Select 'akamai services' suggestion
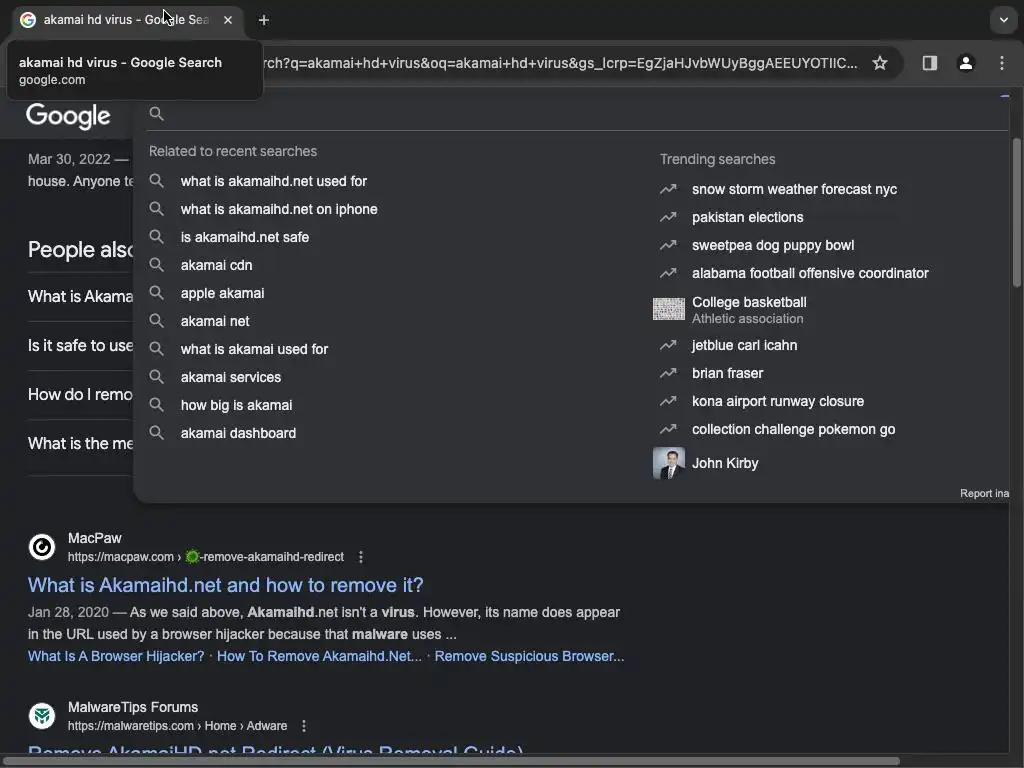Viewport: 1024px width, 768px height. pos(231,377)
